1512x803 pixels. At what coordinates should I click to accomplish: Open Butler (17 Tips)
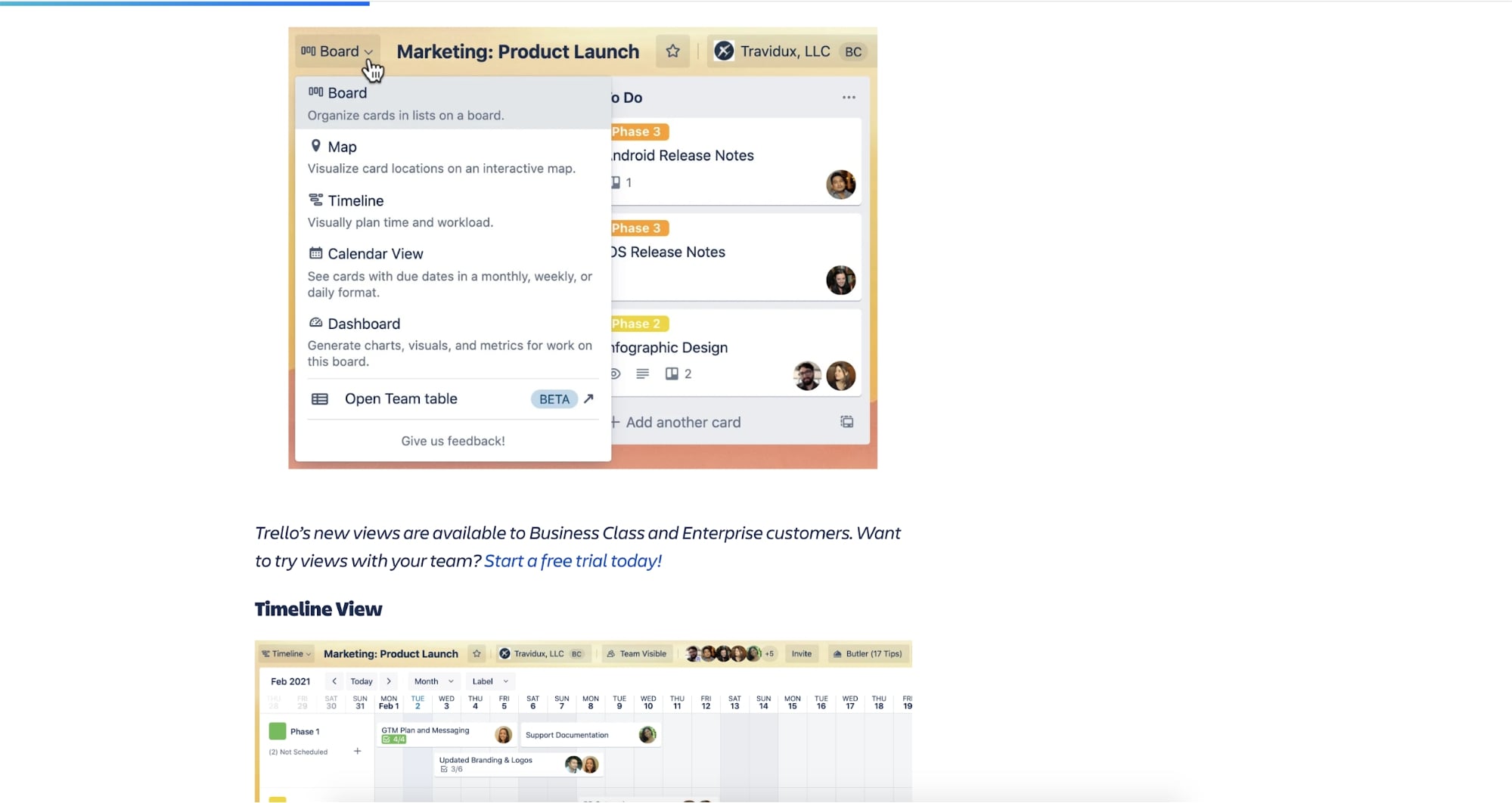tap(868, 654)
